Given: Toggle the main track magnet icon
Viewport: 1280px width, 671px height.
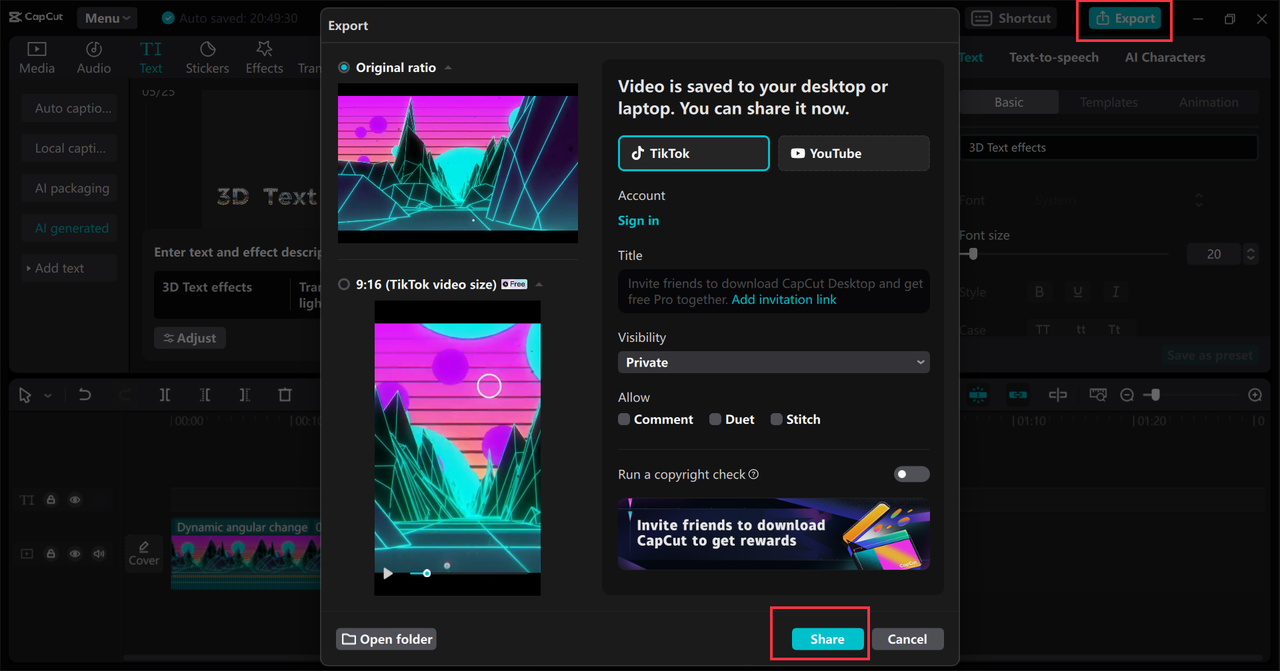Looking at the screenshot, I should point(978,395).
